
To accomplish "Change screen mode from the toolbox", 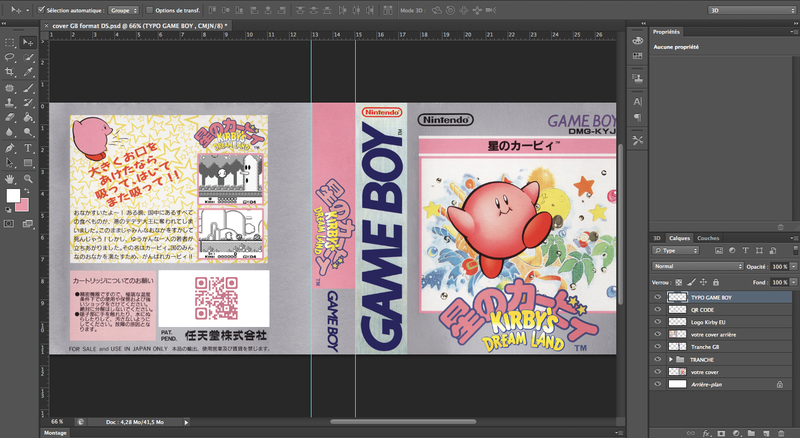I will click(x=28, y=224).
